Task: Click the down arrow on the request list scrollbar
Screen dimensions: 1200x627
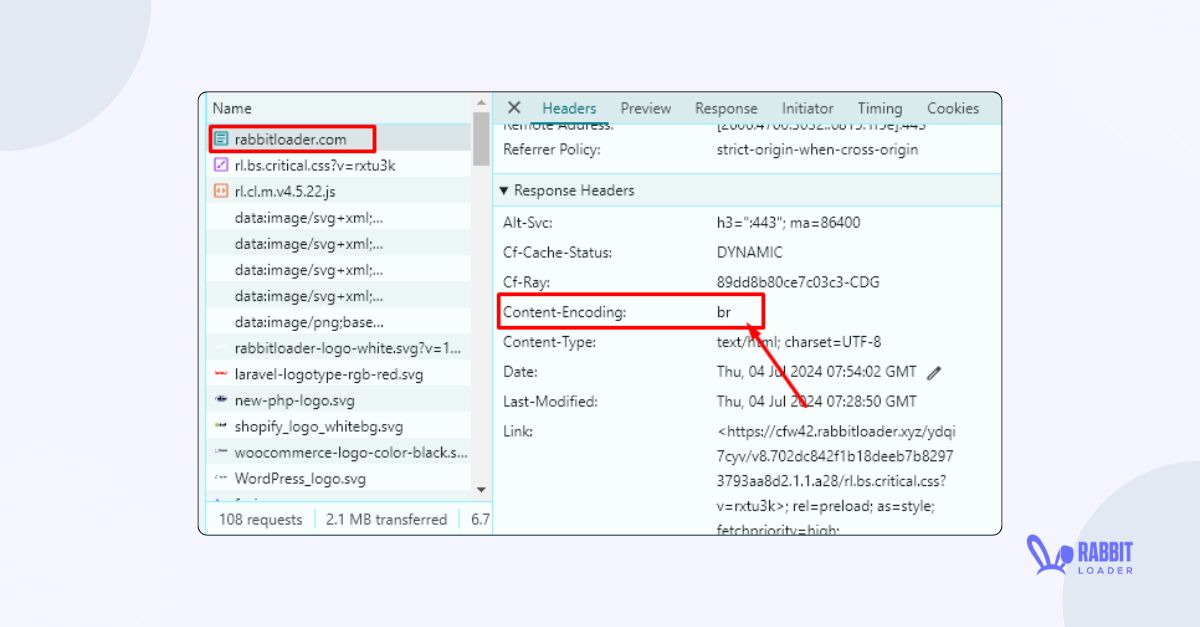Action: pyautogui.click(x=483, y=489)
